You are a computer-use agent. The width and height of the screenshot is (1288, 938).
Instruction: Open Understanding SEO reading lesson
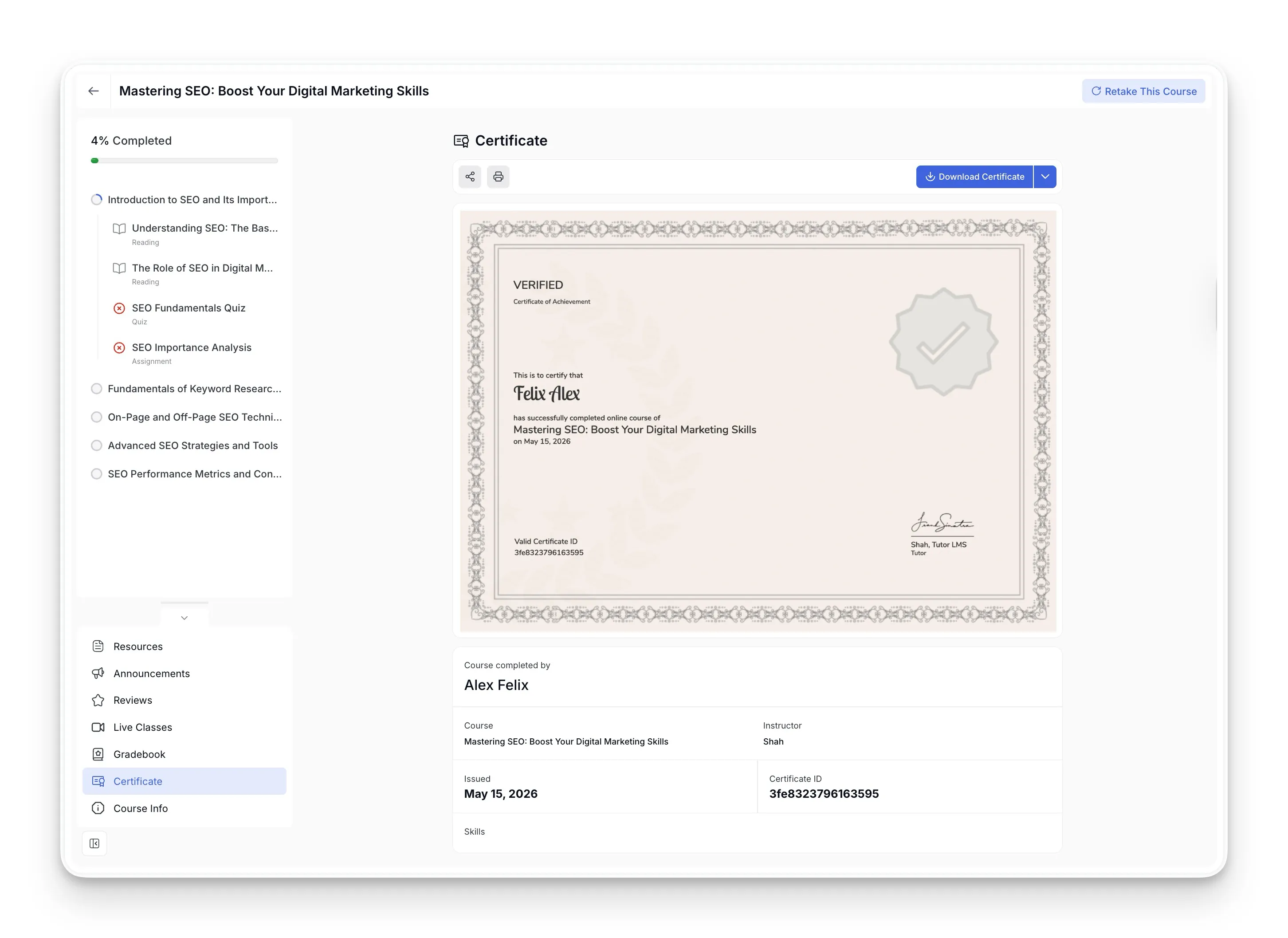point(196,234)
